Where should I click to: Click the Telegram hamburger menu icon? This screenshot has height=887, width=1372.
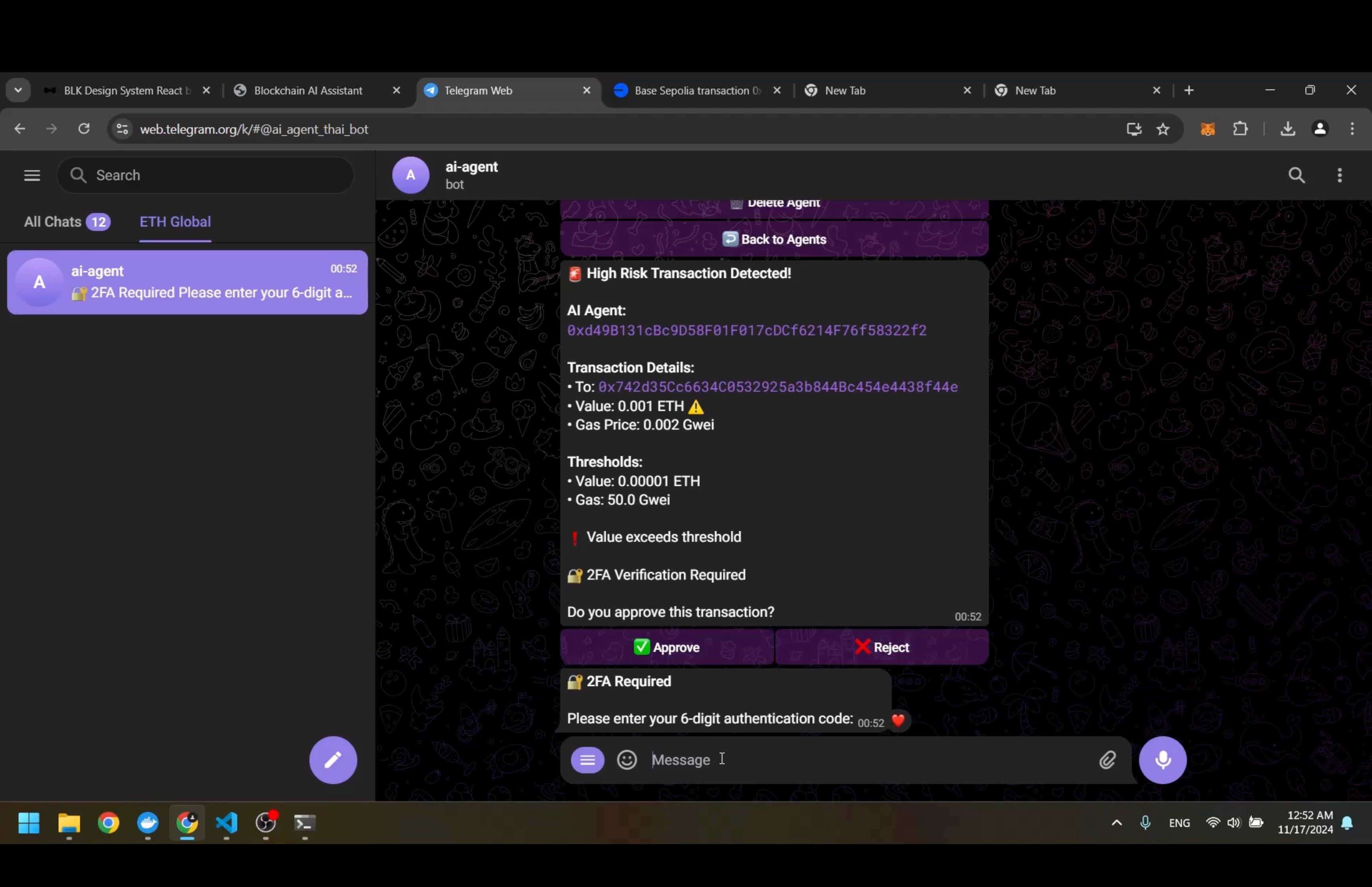[x=32, y=175]
